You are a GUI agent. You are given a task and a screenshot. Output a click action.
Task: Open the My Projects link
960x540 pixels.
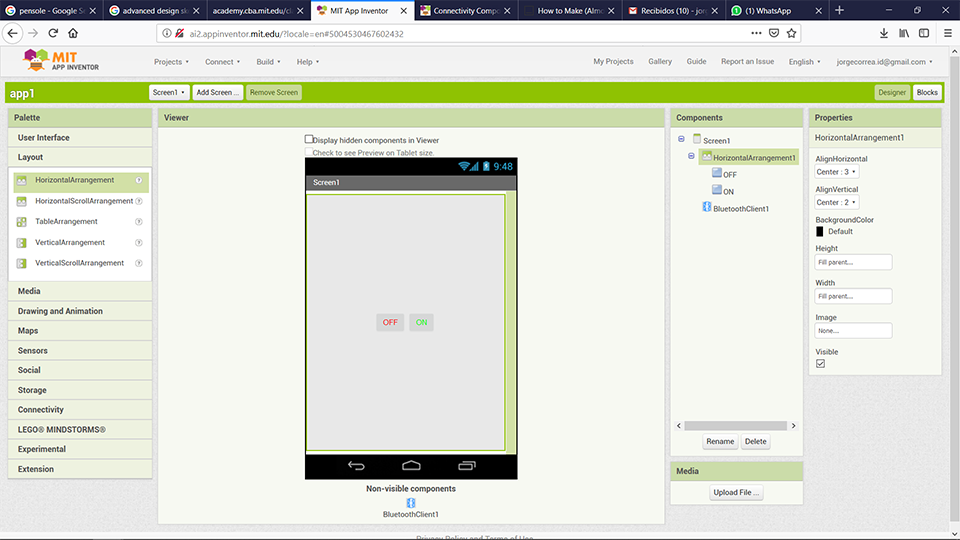pos(613,61)
